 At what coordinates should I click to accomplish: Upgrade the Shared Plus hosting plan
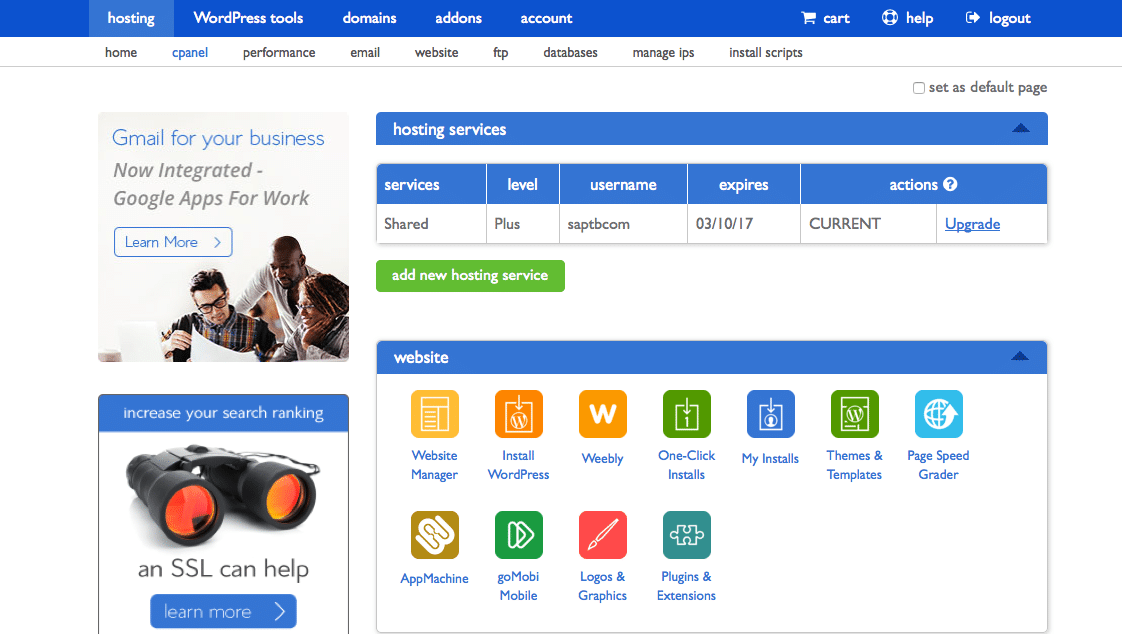click(972, 223)
